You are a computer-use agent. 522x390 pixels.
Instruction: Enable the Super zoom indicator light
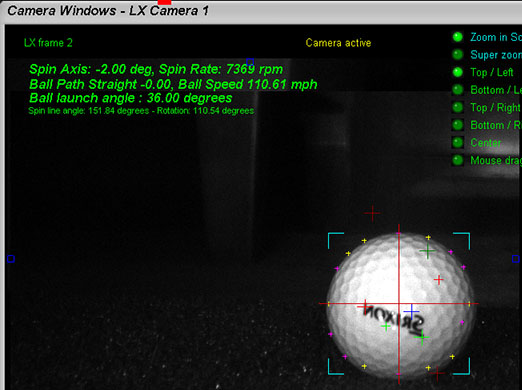pos(458,54)
